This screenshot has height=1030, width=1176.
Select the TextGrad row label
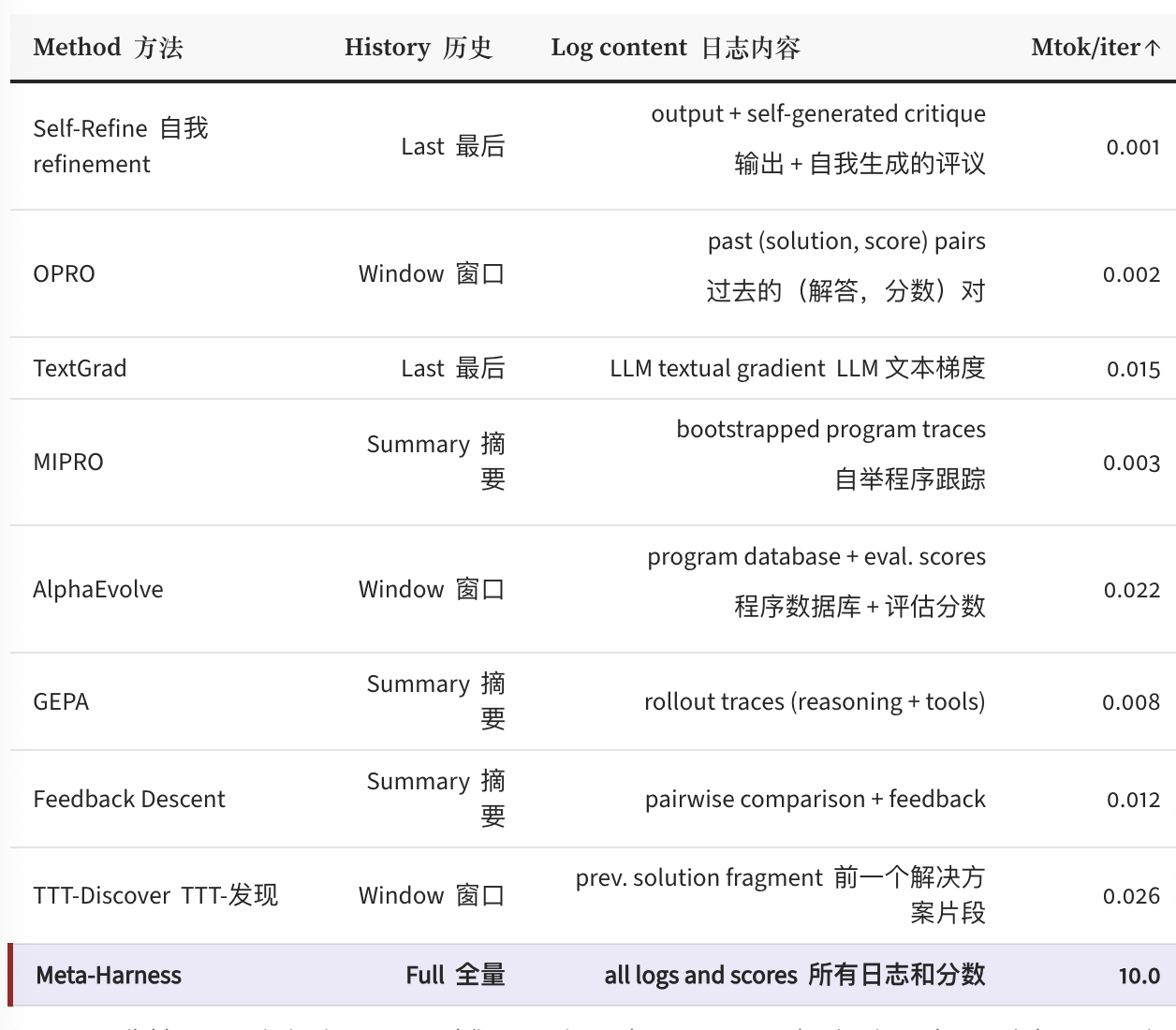[80, 368]
